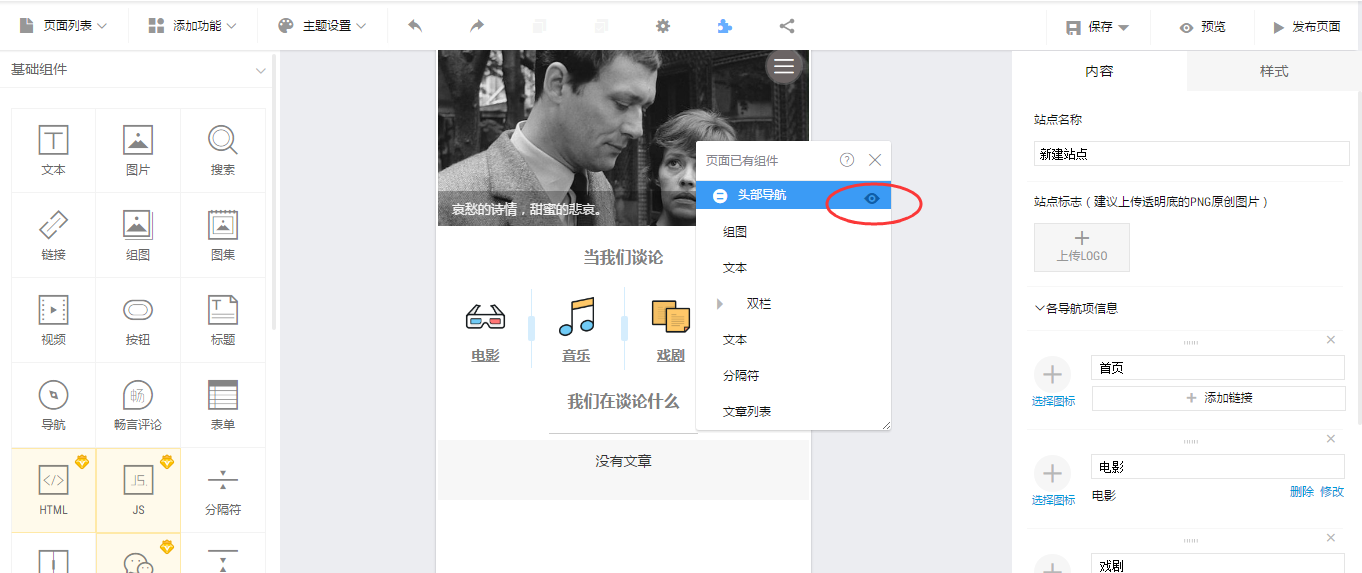The width and height of the screenshot is (1362, 573).
Task: Add the 视频 video component
Action: click(53, 320)
